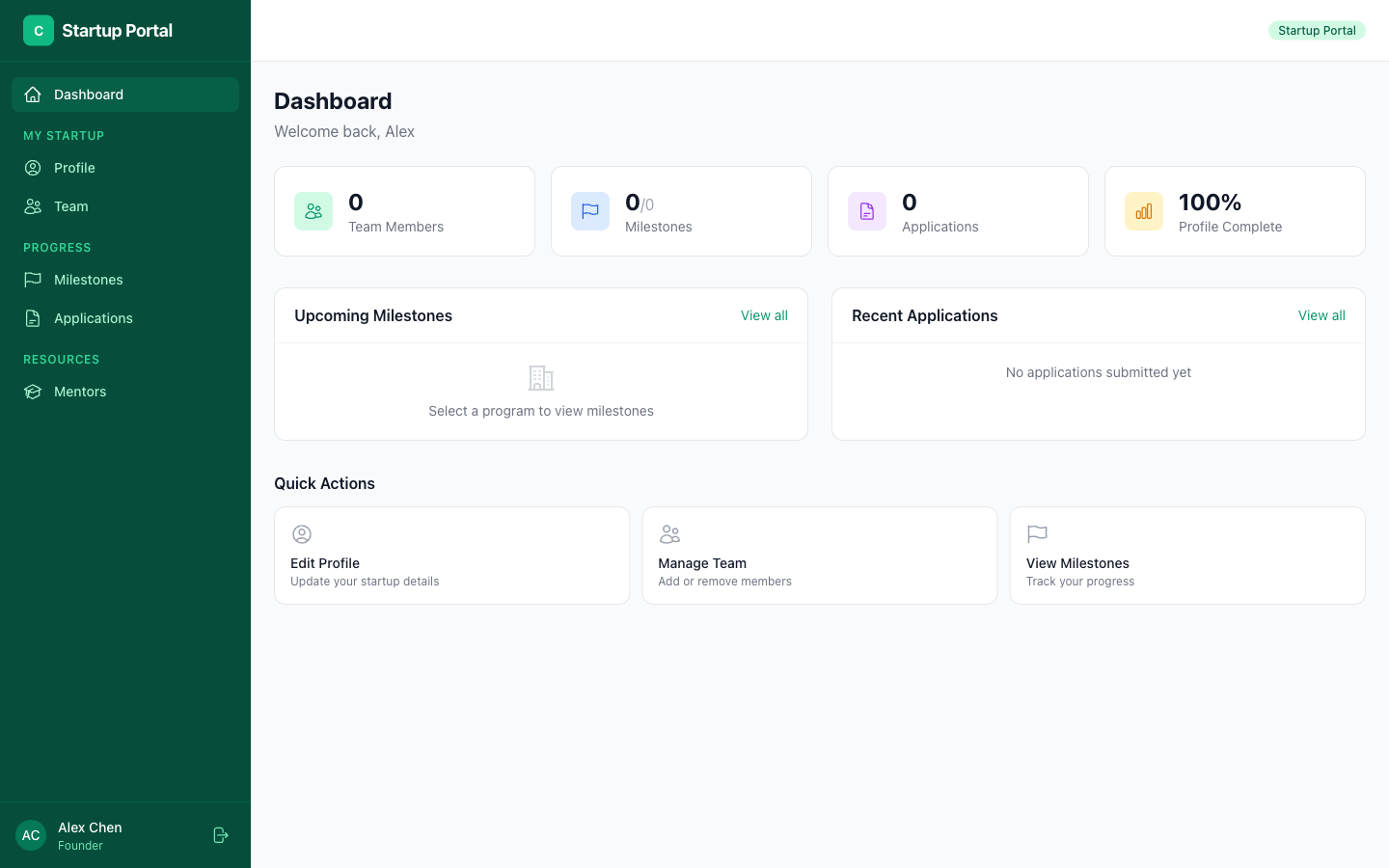Image resolution: width=1389 pixels, height=868 pixels.
Task: Click the Dashboard home icon in sidebar
Action: click(33, 95)
